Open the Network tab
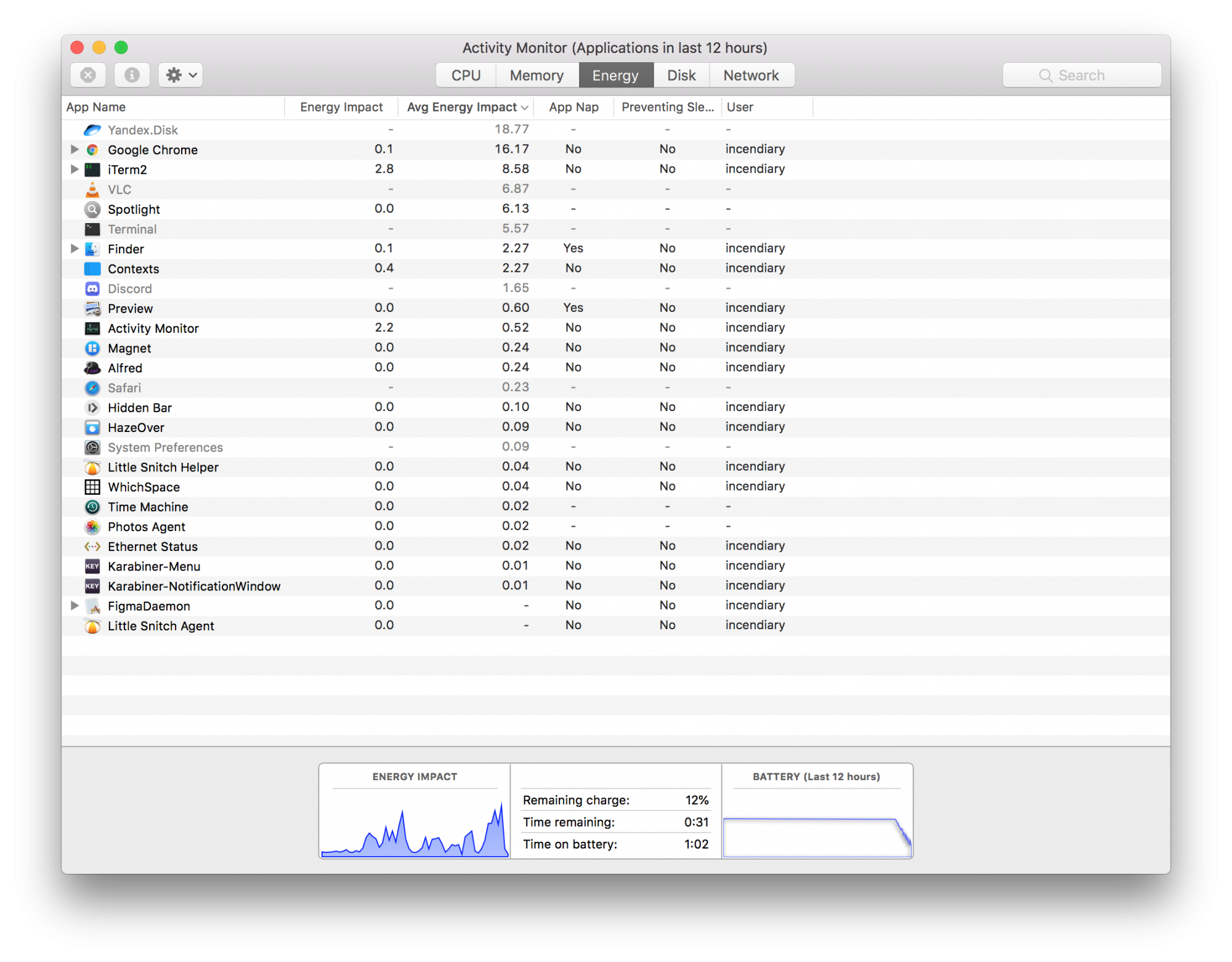This screenshot has width=1232, height=962. pyautogui.click(x=751, y=75)
